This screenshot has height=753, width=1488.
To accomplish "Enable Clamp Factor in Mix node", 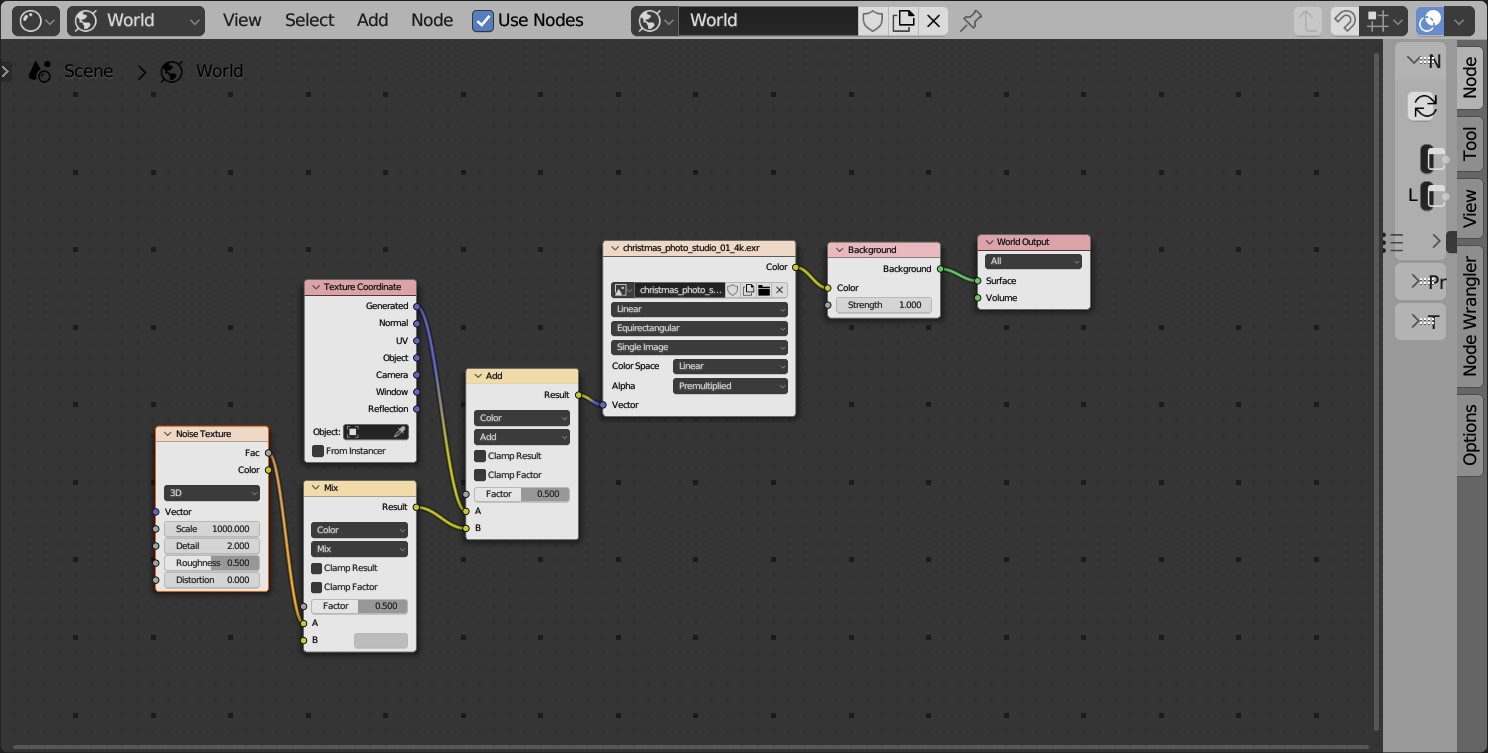I will (317, 587).
